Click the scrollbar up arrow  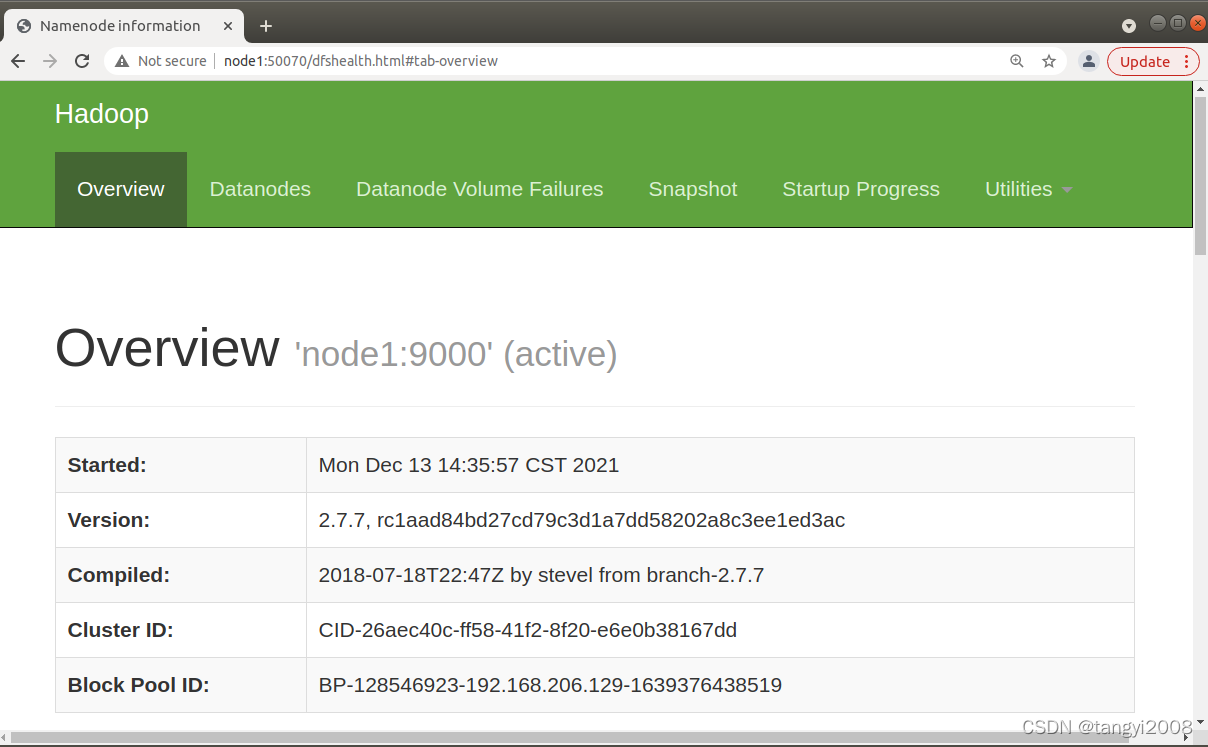(1200, 88)
